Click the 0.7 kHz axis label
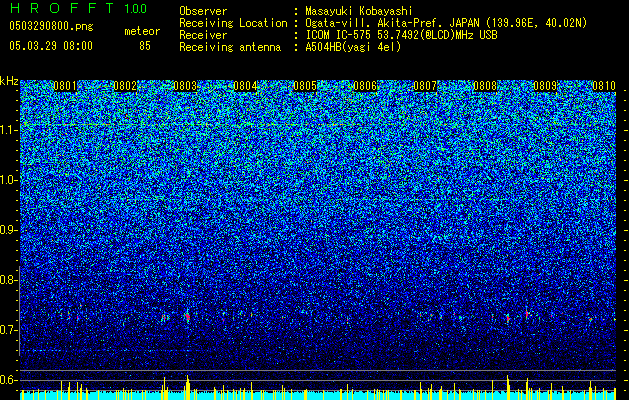Viewport: 629px width, 400px height. 8,330
